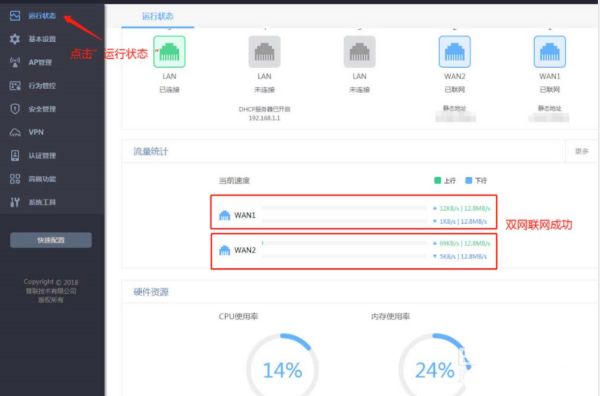Switch to the 运行状态 tab
This screenshot has height=396, width=600.
tap(158, 16)
